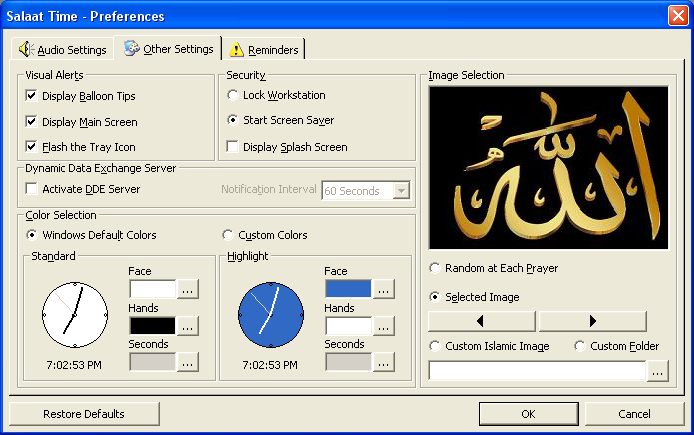Click the Standard clock 7:02:53 PM time
The width and height of the screenshot is (694, 435).
pos(74,365)
